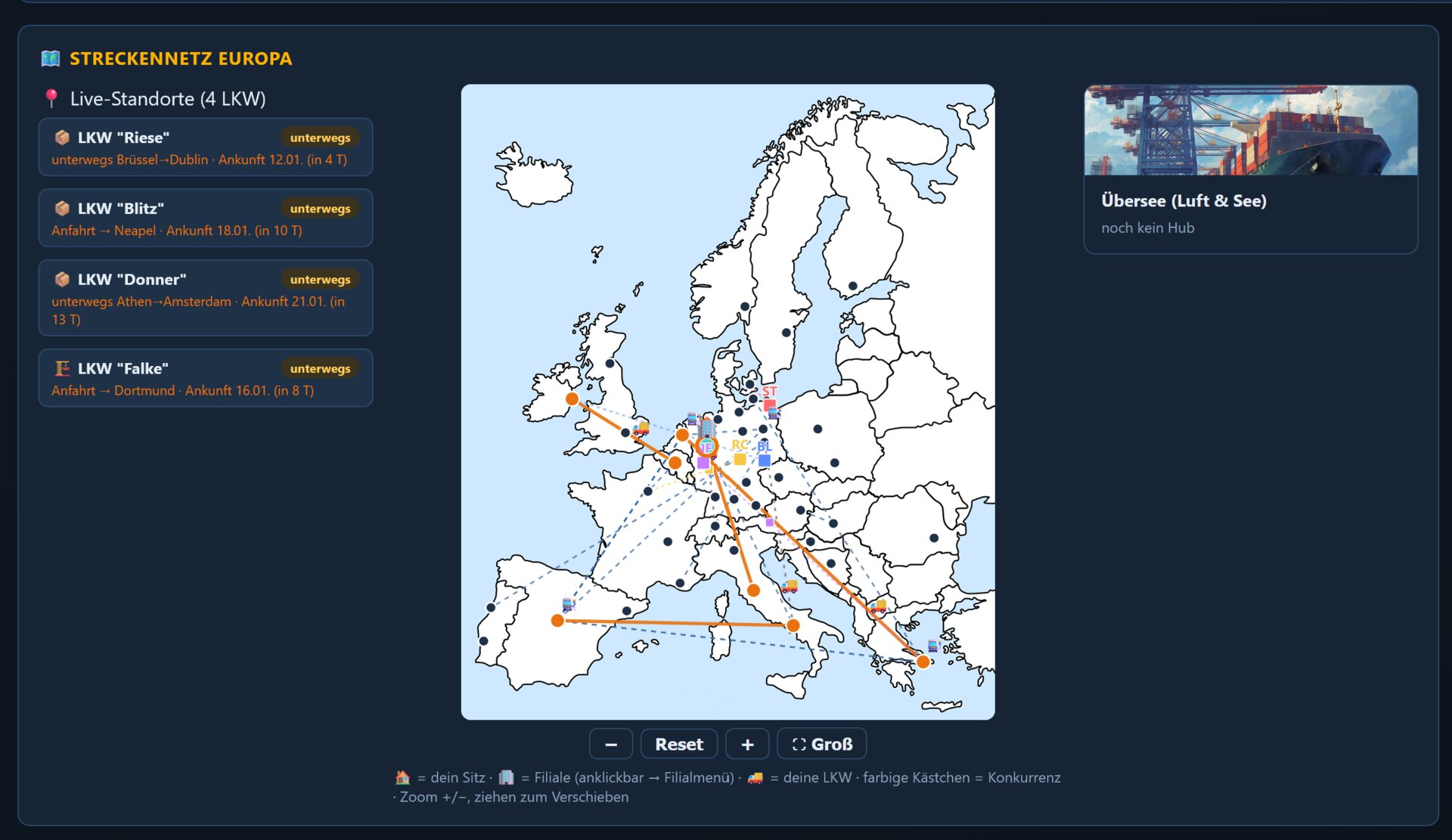Viewport: 1452px width, 840px height.
Task: Open the LKW "Blitz" truck card
Action: tap(206, 219)
